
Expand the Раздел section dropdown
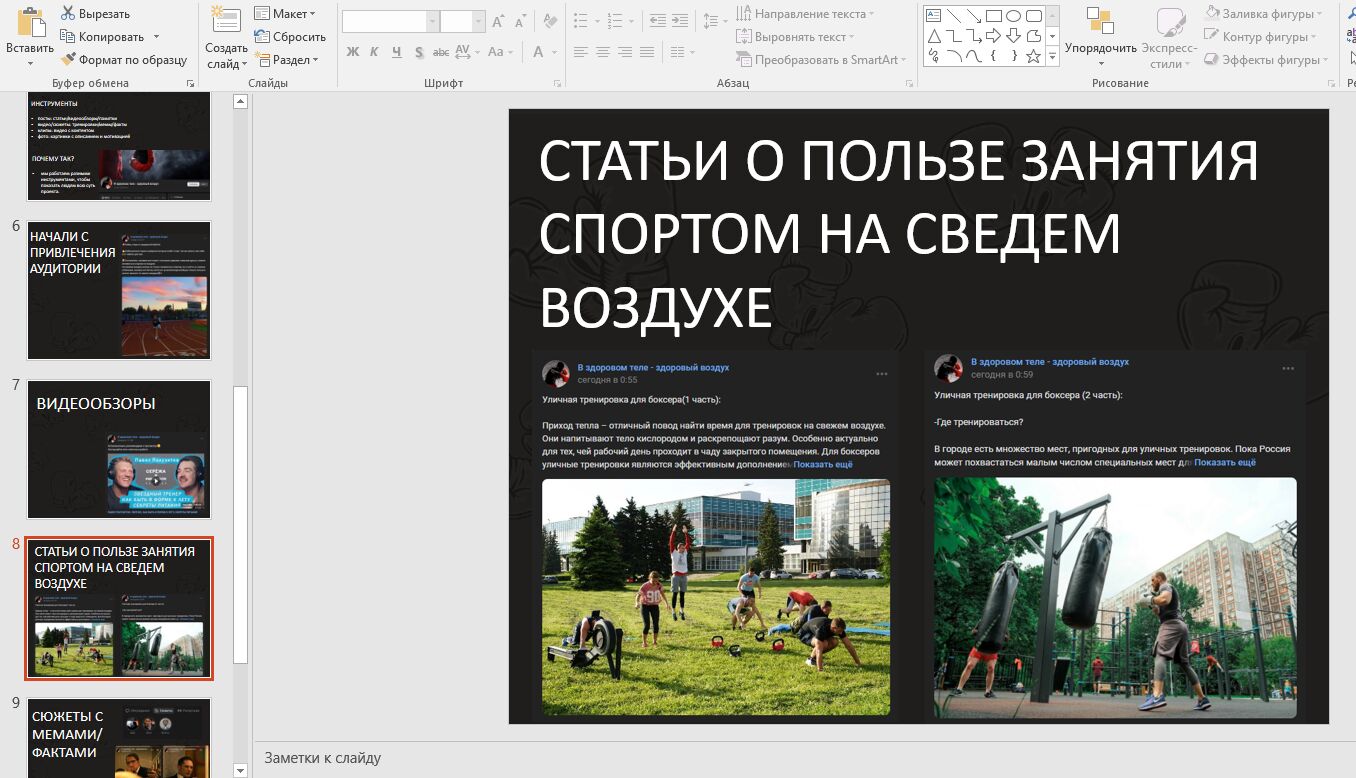click(286, 60)
